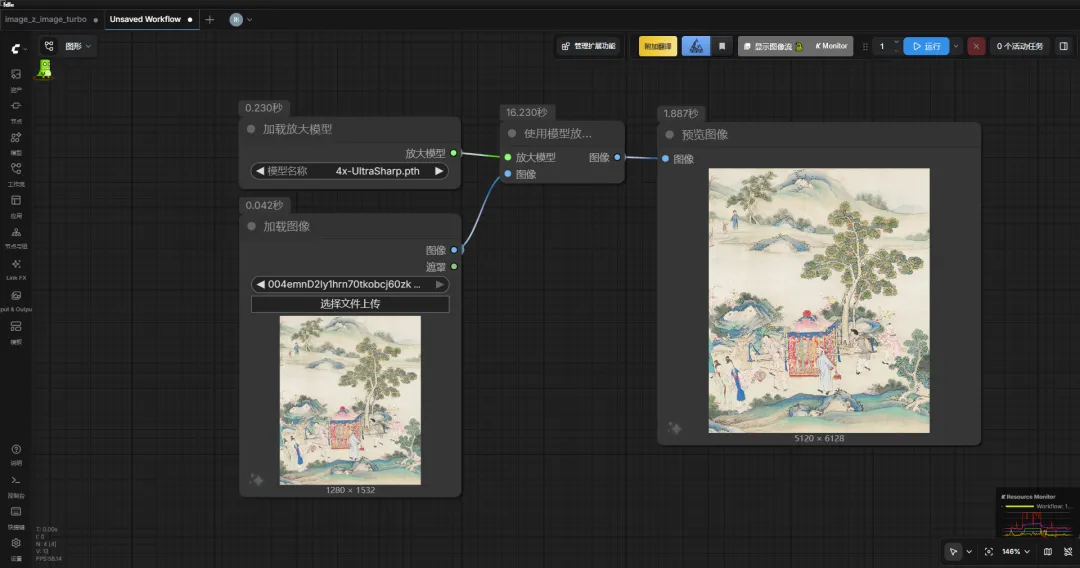This screenshot has width=1080, height=568.
Task: Click the batch count field showing 1
Action: [882, 46]
